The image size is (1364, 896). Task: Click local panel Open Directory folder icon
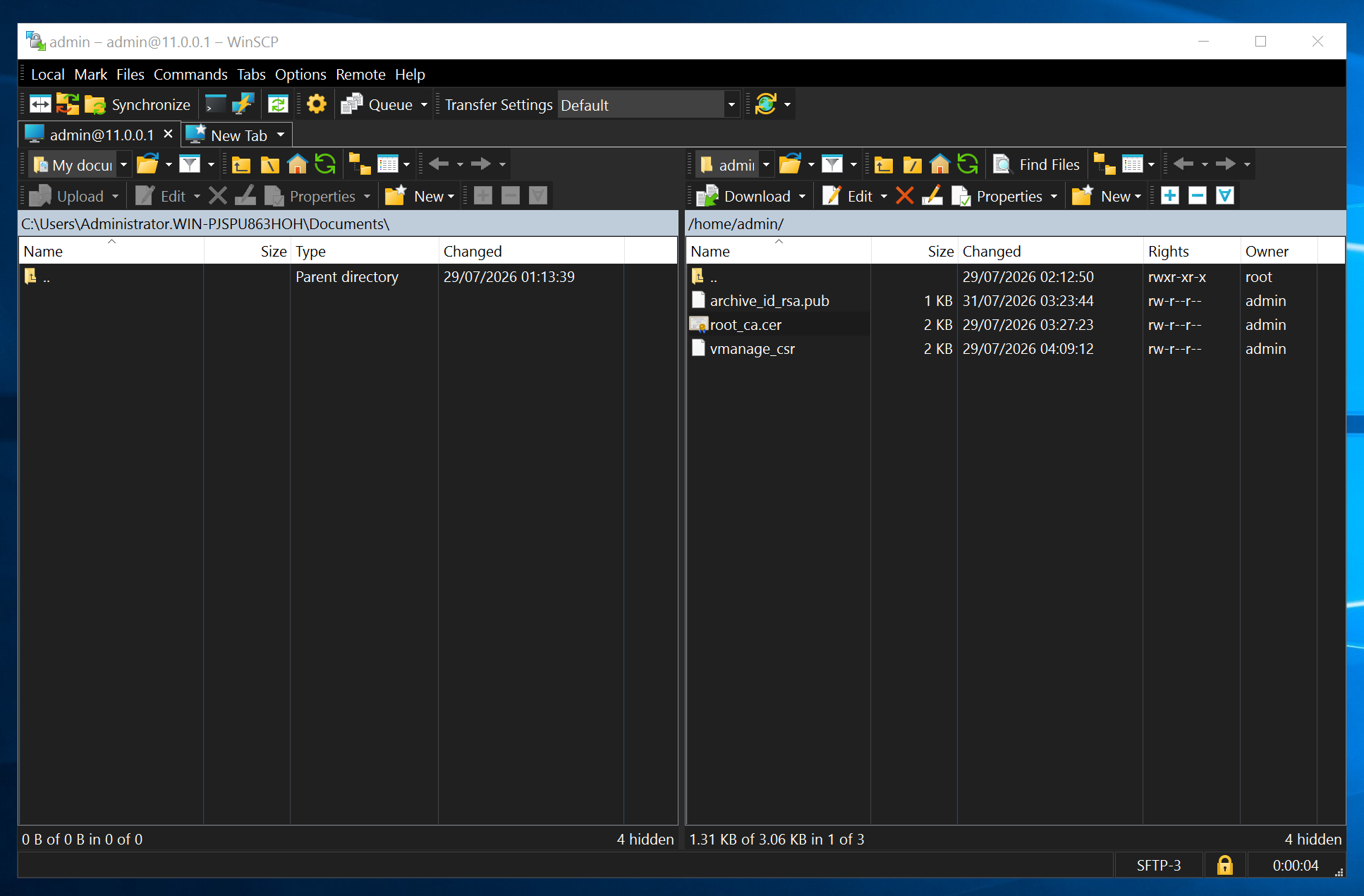pos(147,164)
